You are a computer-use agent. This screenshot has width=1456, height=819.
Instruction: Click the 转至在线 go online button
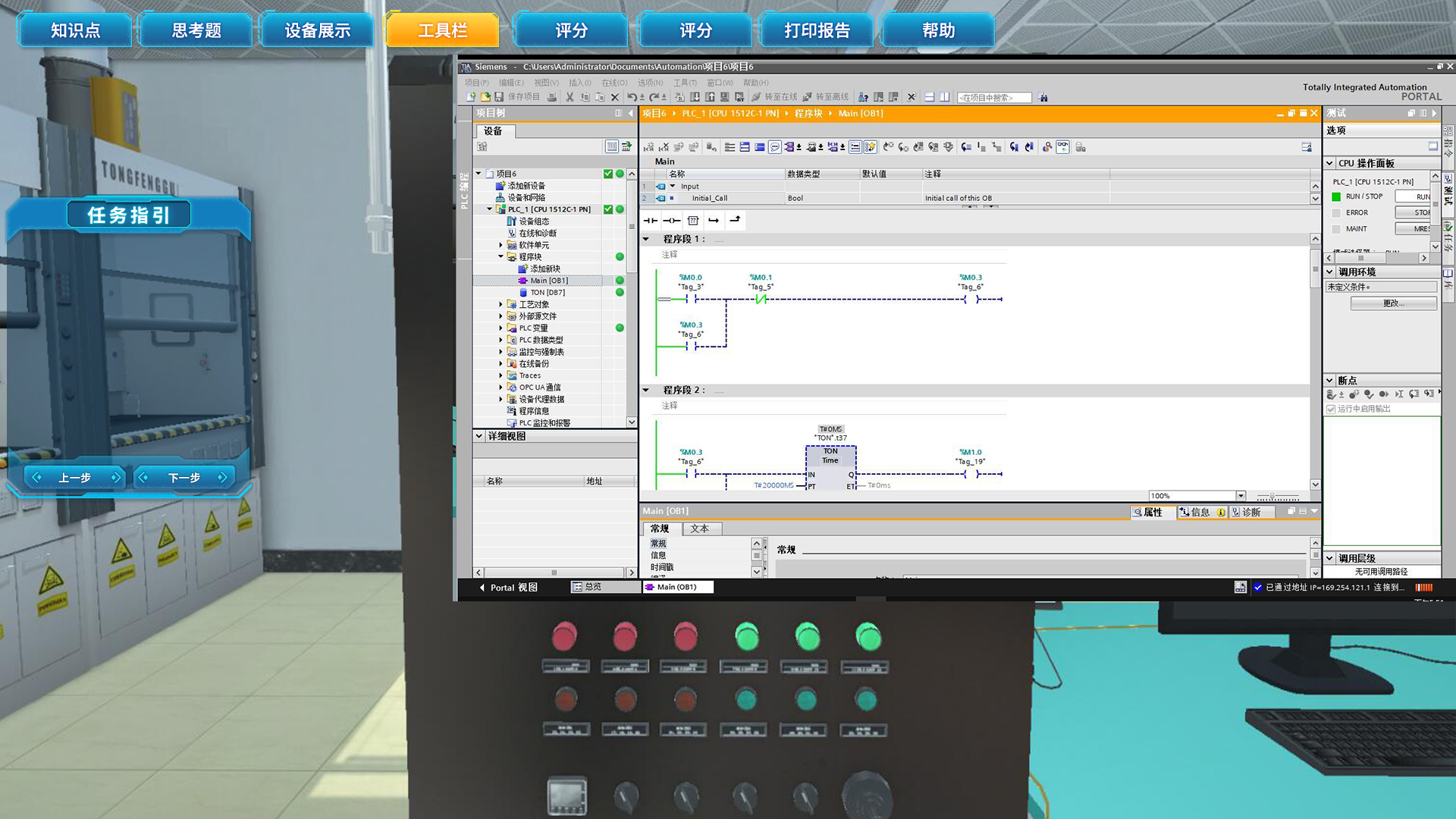pos(774,97)
